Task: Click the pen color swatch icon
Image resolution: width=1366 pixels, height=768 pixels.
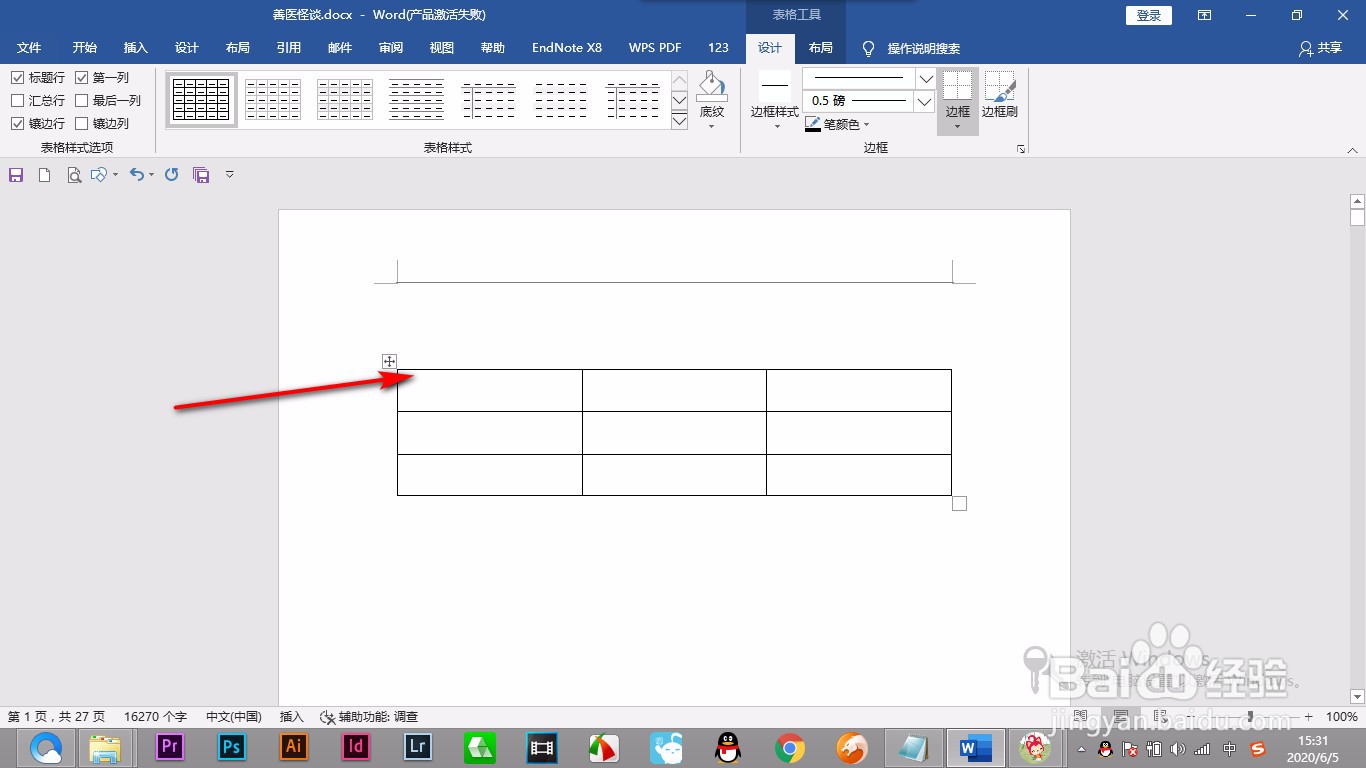Action: point(813,125)
